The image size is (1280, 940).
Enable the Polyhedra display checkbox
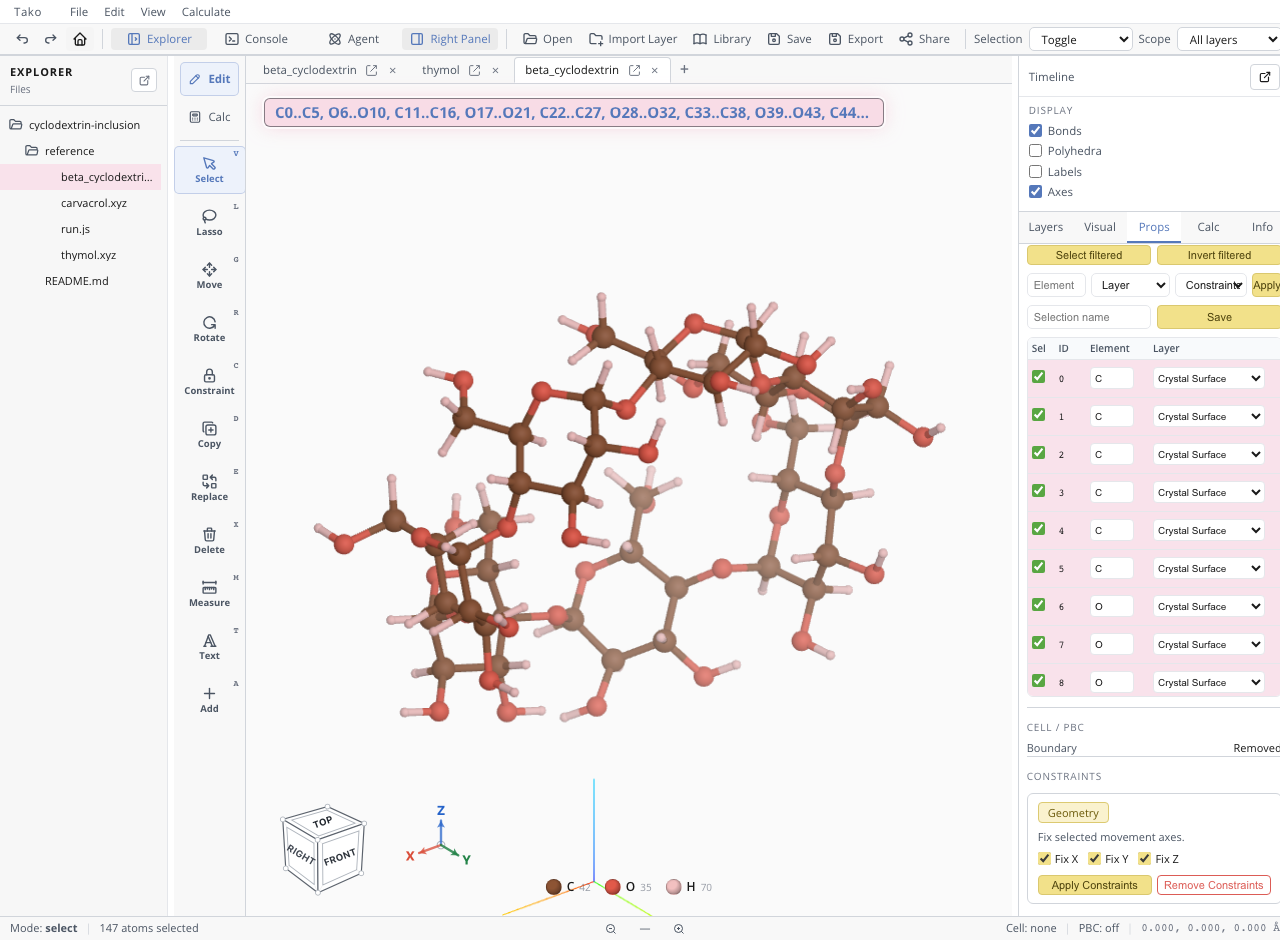click(x=1036, y=151)
